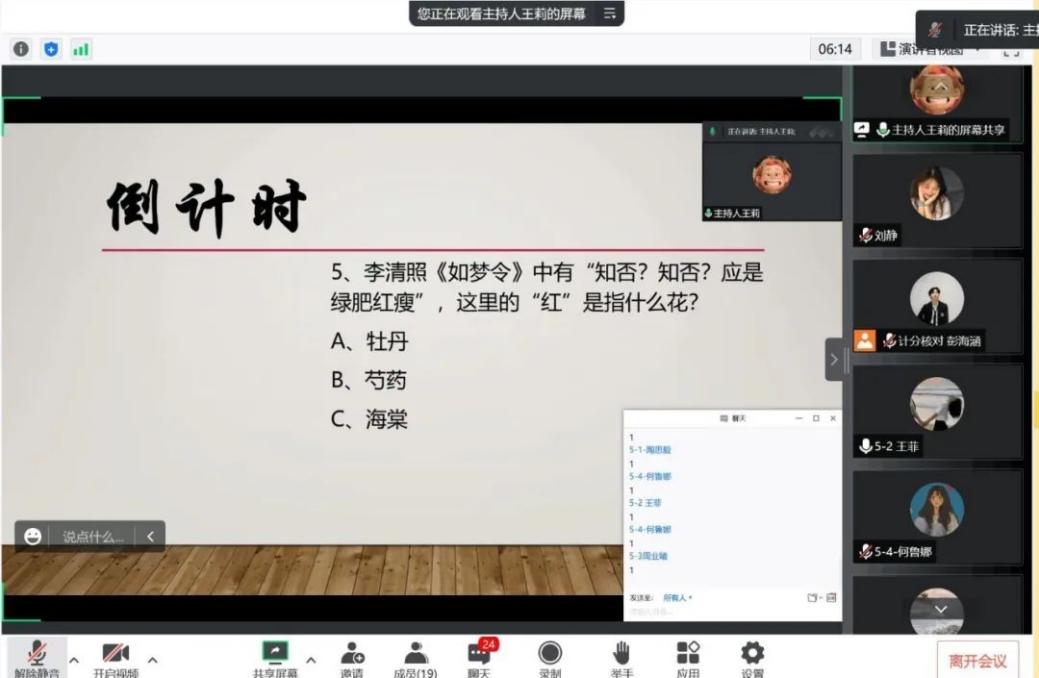Expand audio options arrow beside 解除静音
Image resolution: width=1039 pixels, height=678 pixels.
click(73, 660)
